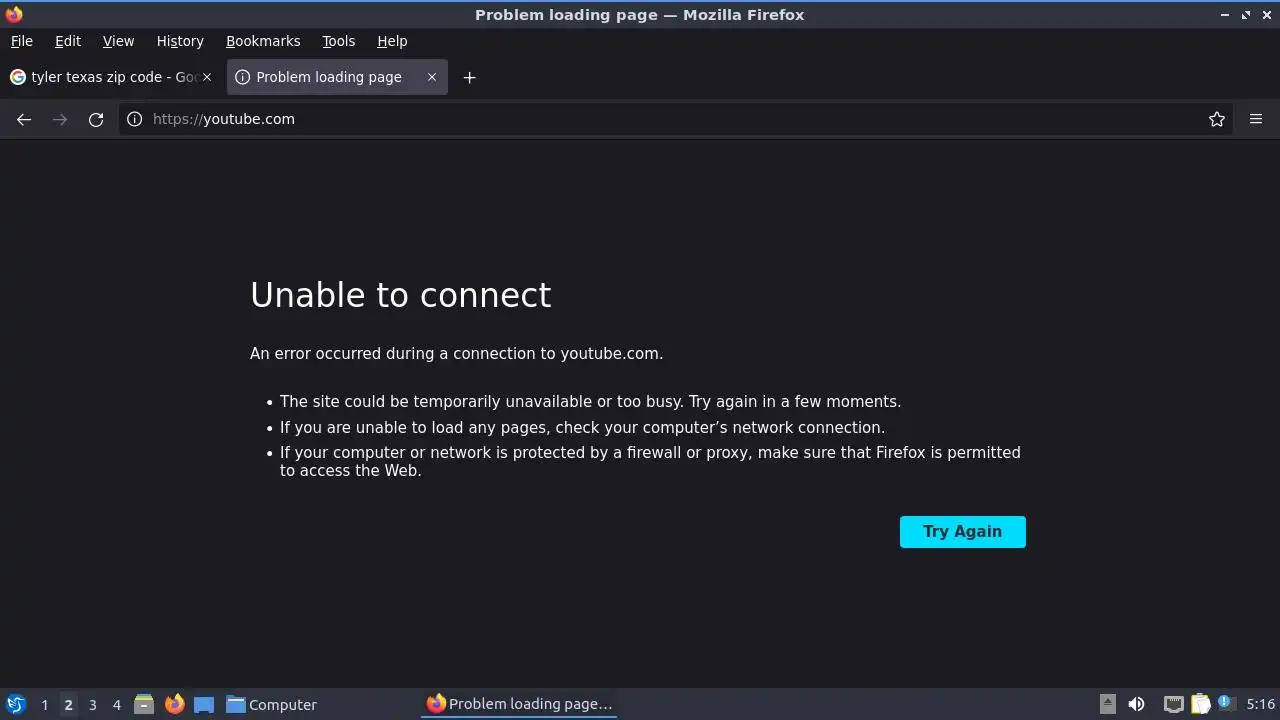
Task: Switch to workspace 4
Action: pyautogui.click(x=116, y=705)
